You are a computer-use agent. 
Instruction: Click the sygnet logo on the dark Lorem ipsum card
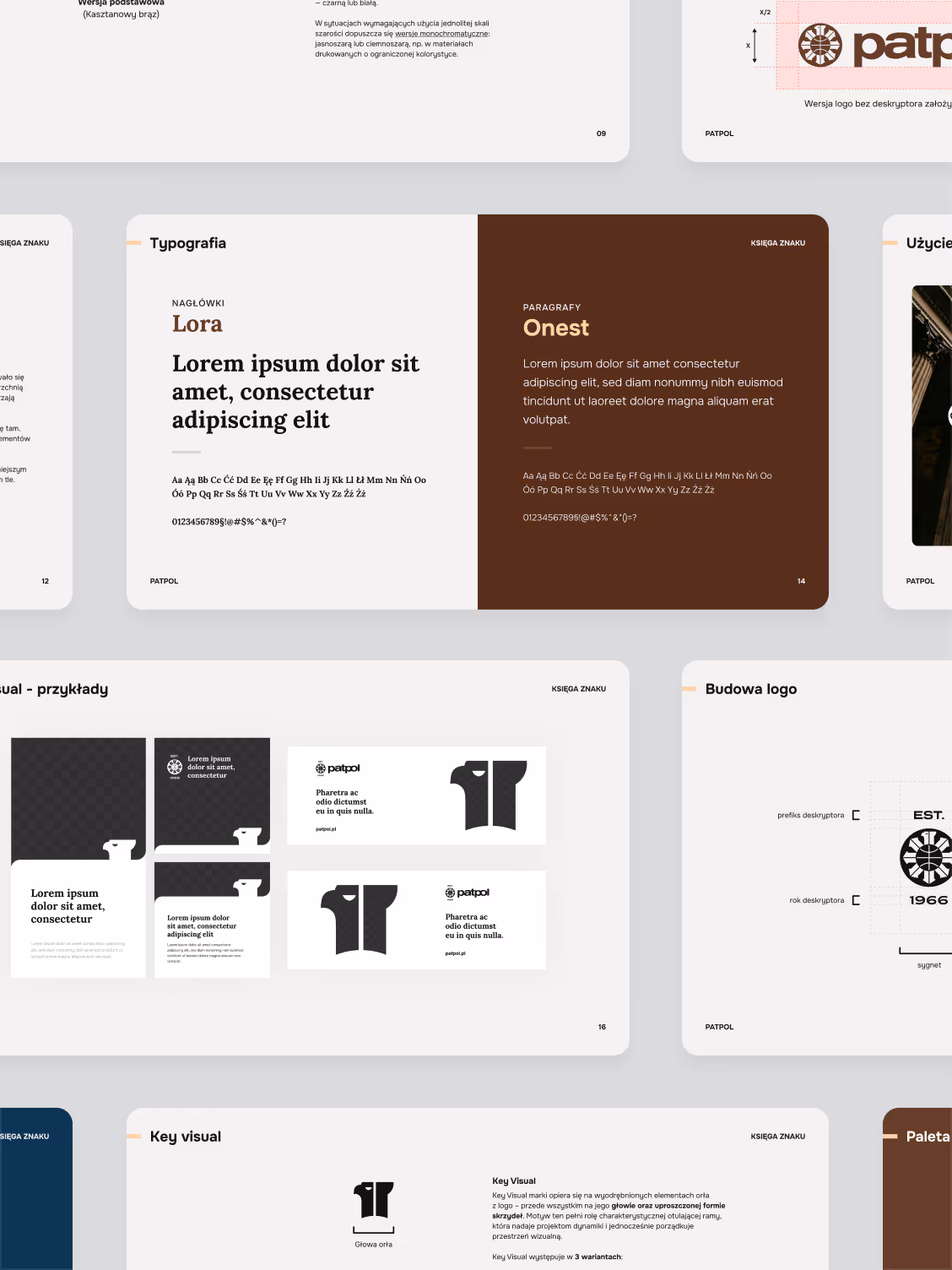tap(175, 767)
